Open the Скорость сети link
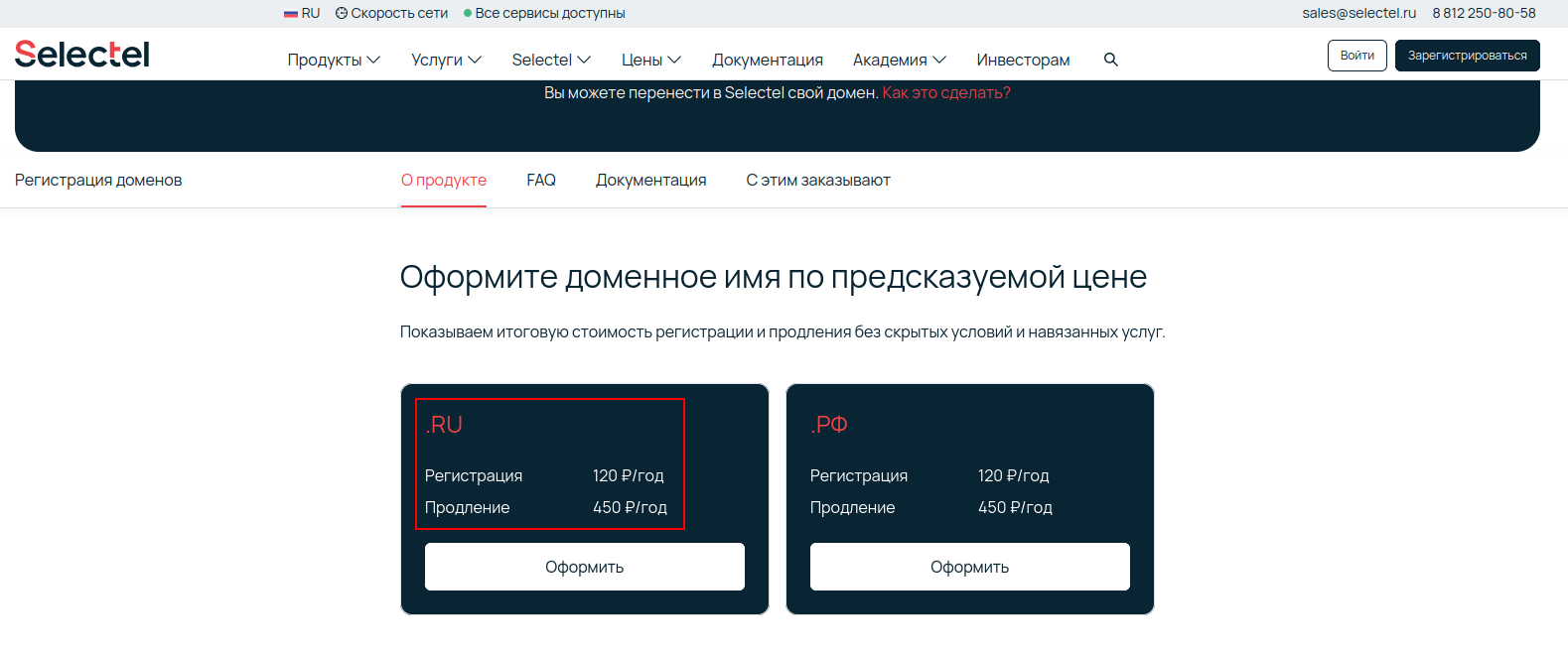This screenshot has width=1568, height=655. [x=399, y=13]
